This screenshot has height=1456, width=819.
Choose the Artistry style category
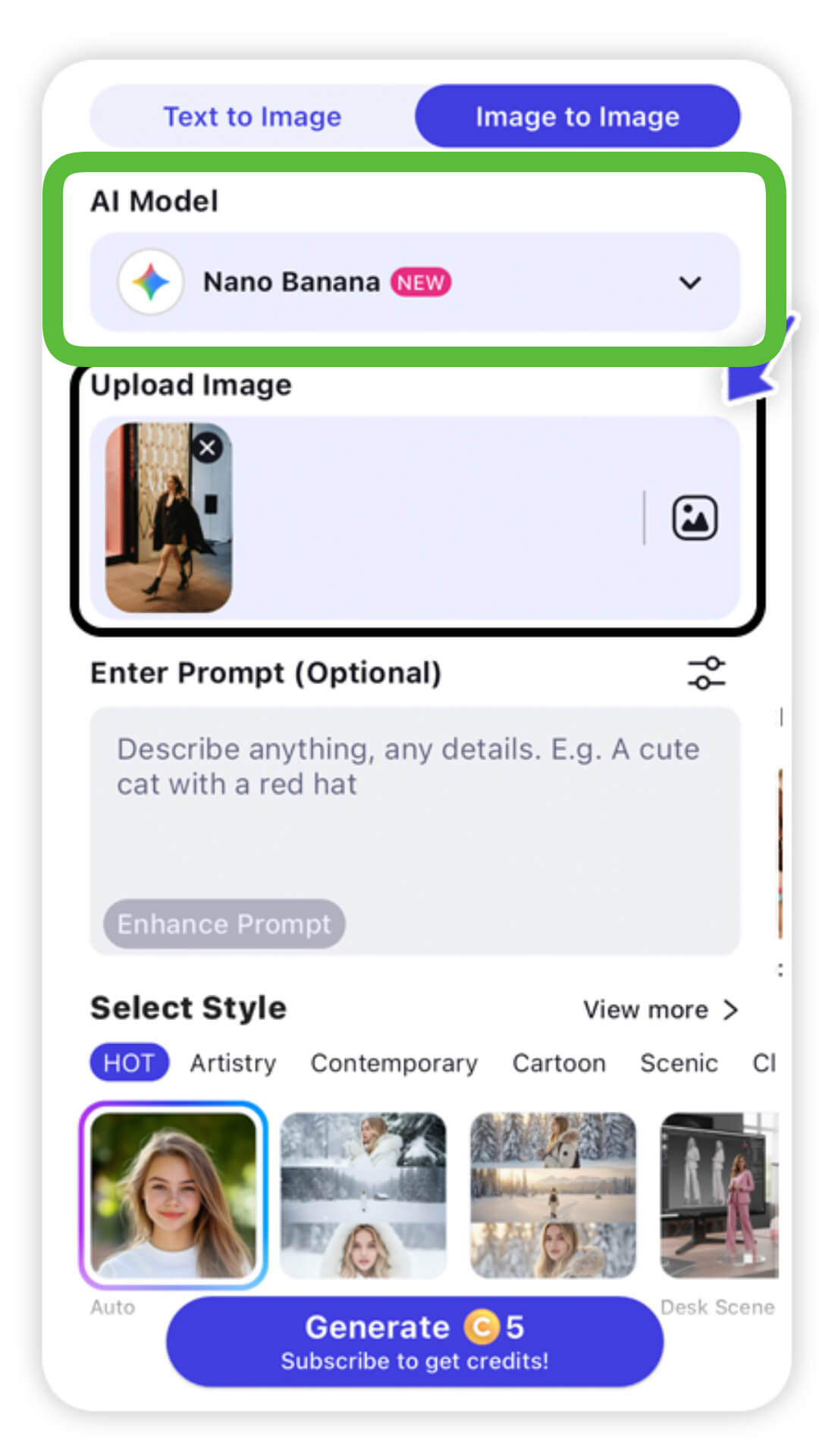tap(233, 1063)
